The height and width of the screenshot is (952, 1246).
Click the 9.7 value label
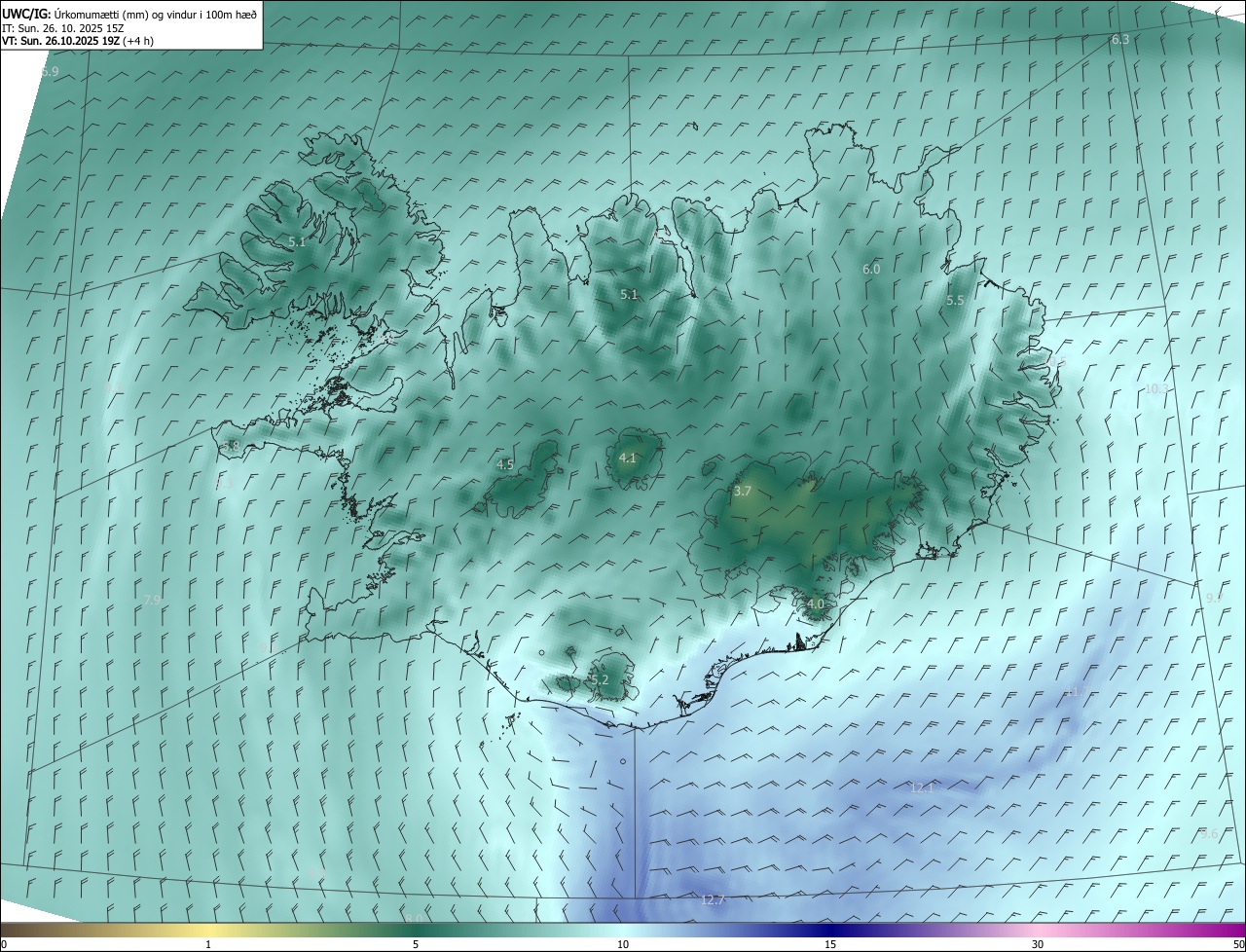point(1213,599)
